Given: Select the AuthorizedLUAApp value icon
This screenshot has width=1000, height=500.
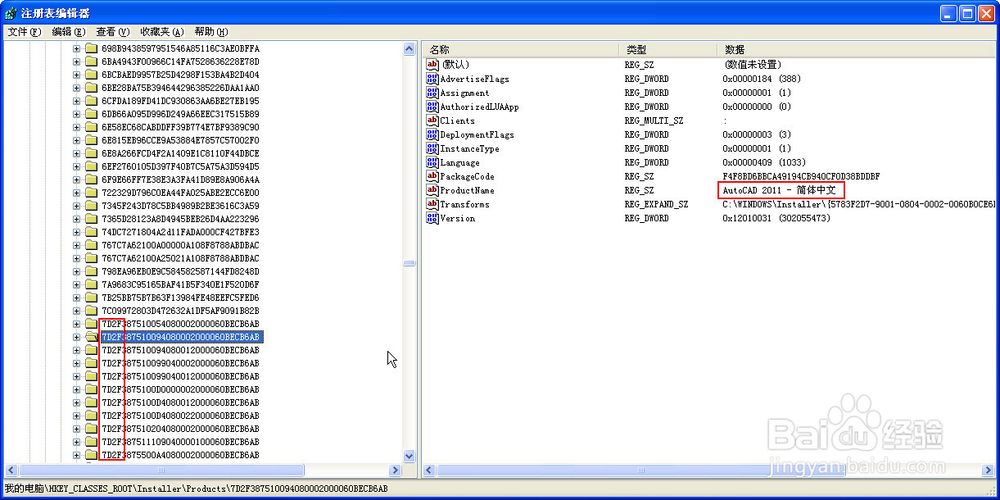Looking at the screenshot, I should tap(432, 107).
